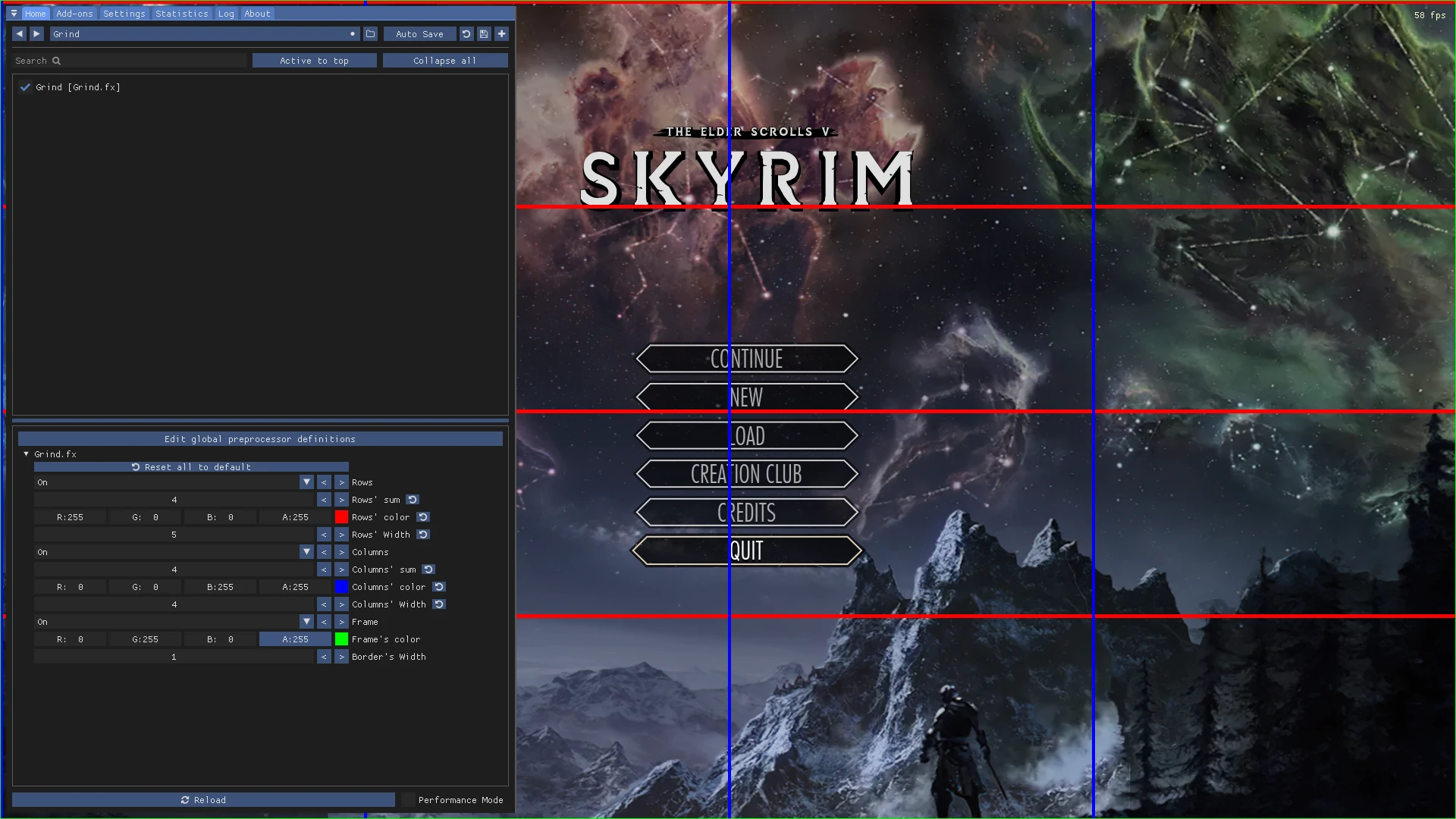Open the Home tab
The width and height of the screenshot is (1456, 819).
[36, 14]
